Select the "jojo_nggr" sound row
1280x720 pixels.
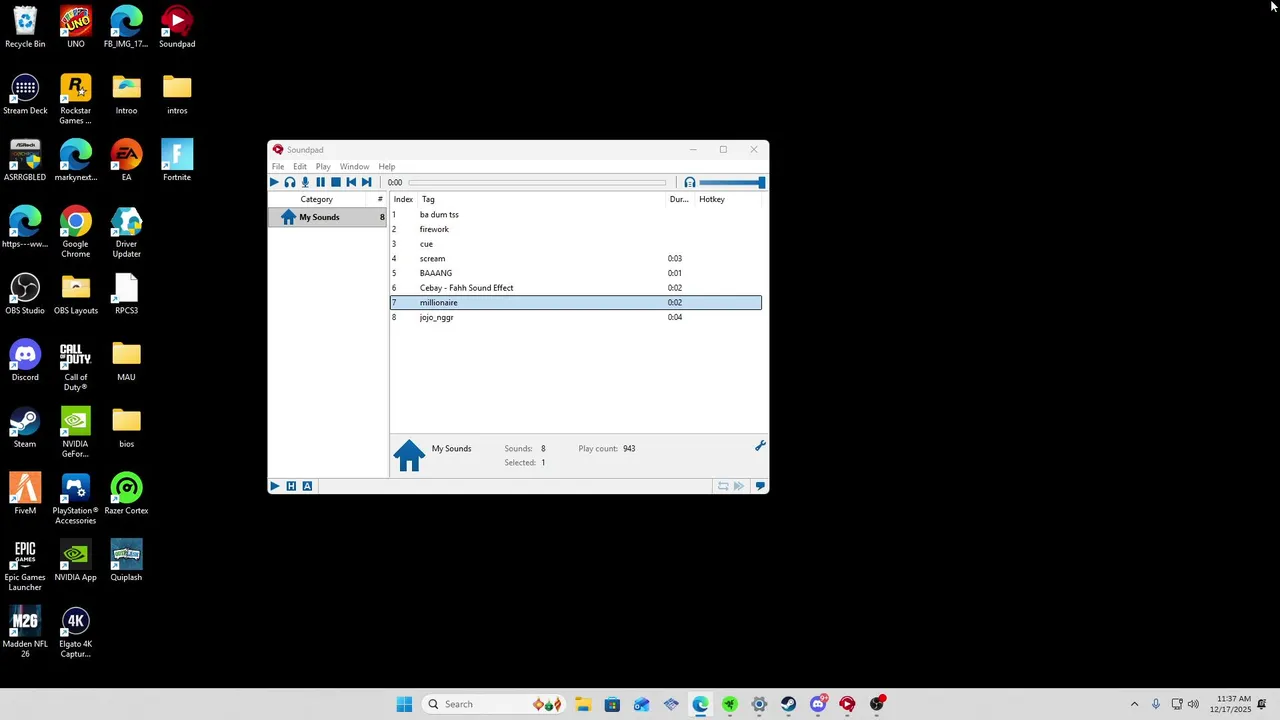(x=576, y=317)
